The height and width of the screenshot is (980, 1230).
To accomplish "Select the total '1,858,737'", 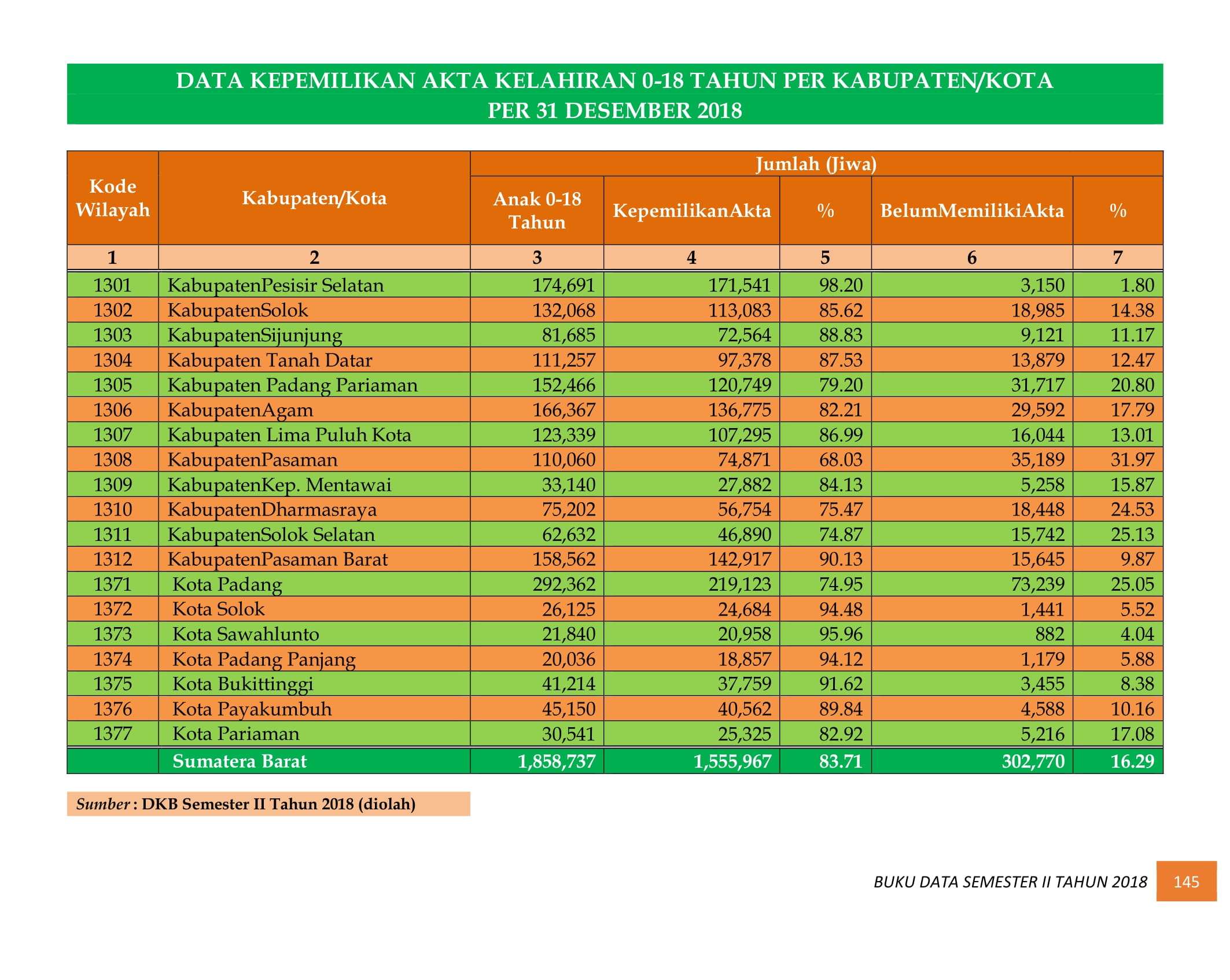I will coord(556,761).
